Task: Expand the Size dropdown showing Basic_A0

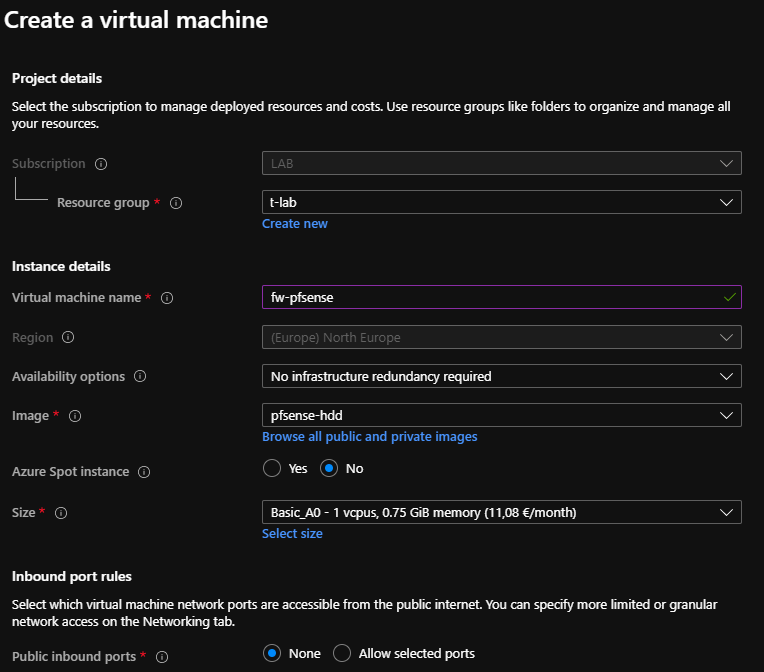Action: (x=501, y=512)
